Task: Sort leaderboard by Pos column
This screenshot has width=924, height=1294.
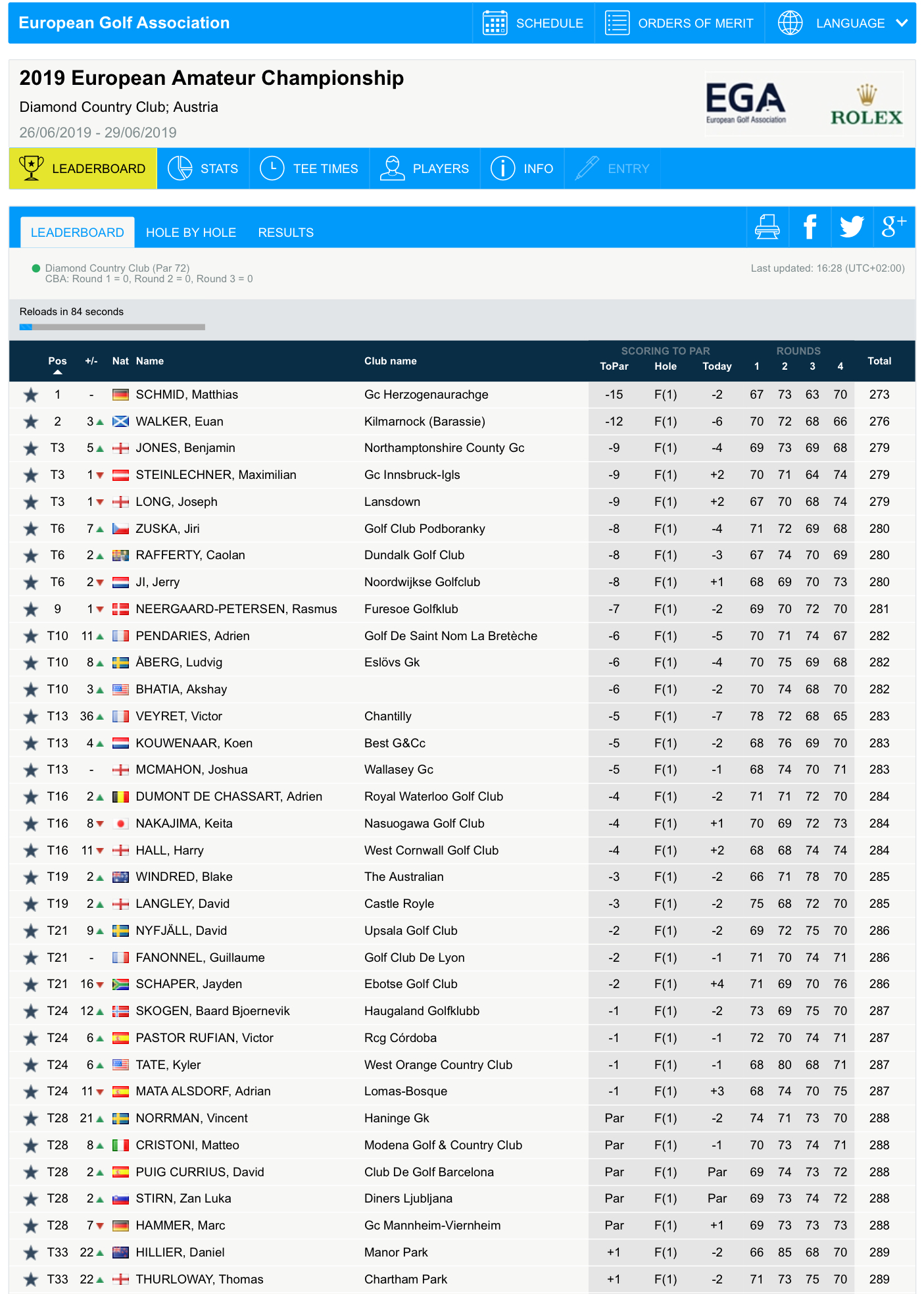Action: pyautogui.click(x=57, y=361)
